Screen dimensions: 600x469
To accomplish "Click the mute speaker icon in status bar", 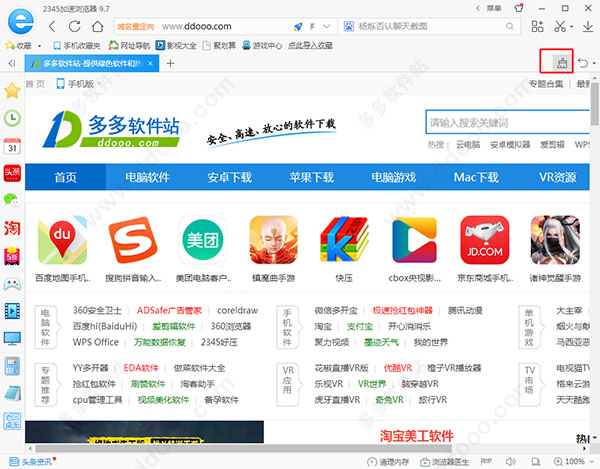I will point(511,462).
